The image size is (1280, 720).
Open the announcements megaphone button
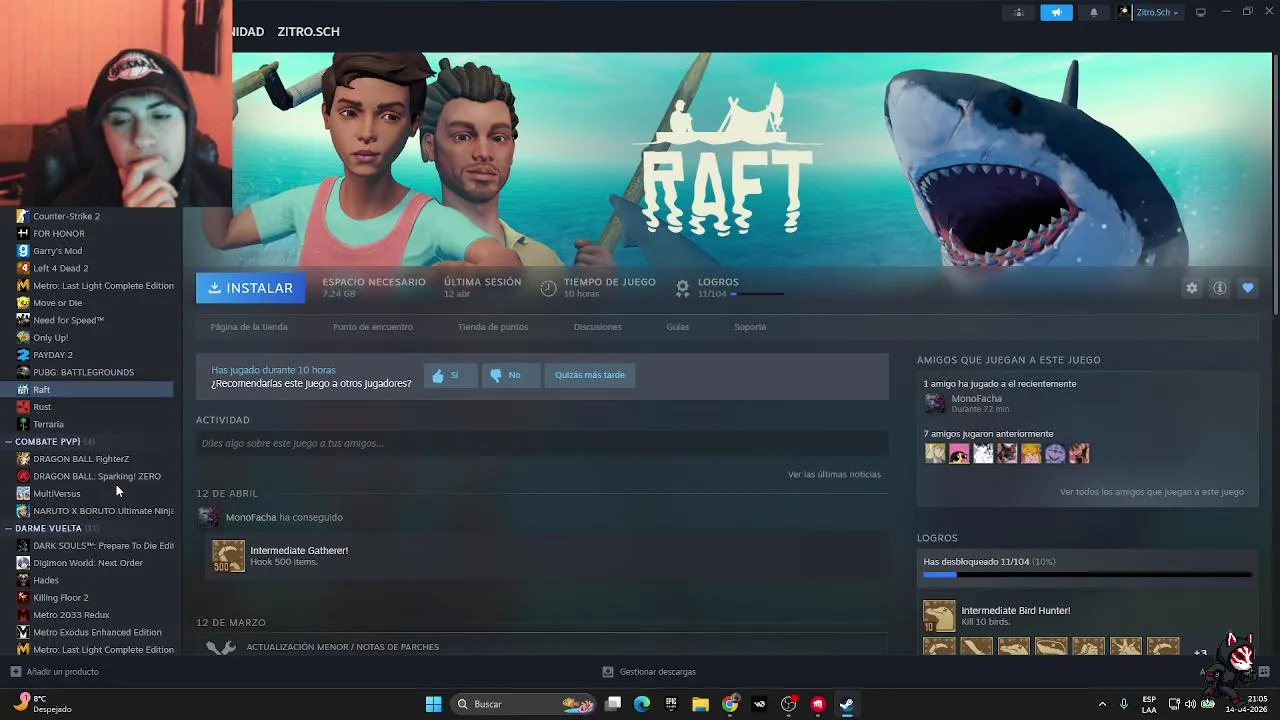tap(1056, 13)
